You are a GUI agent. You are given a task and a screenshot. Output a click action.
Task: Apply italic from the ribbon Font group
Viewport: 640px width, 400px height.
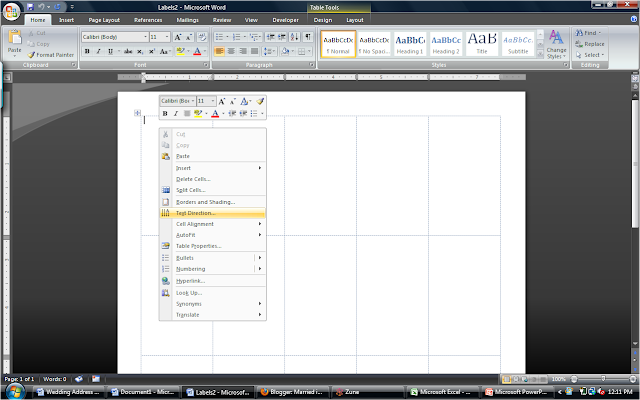pos(98,51)
